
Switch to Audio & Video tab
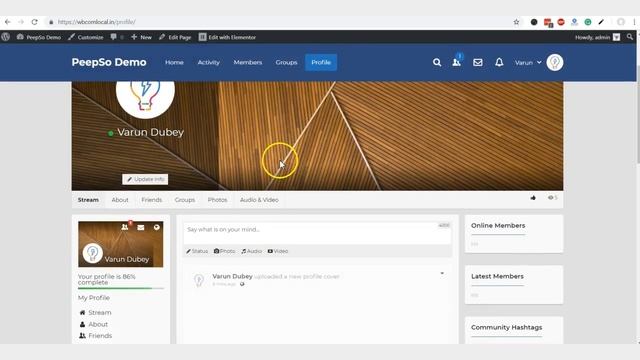coord(259,200)
